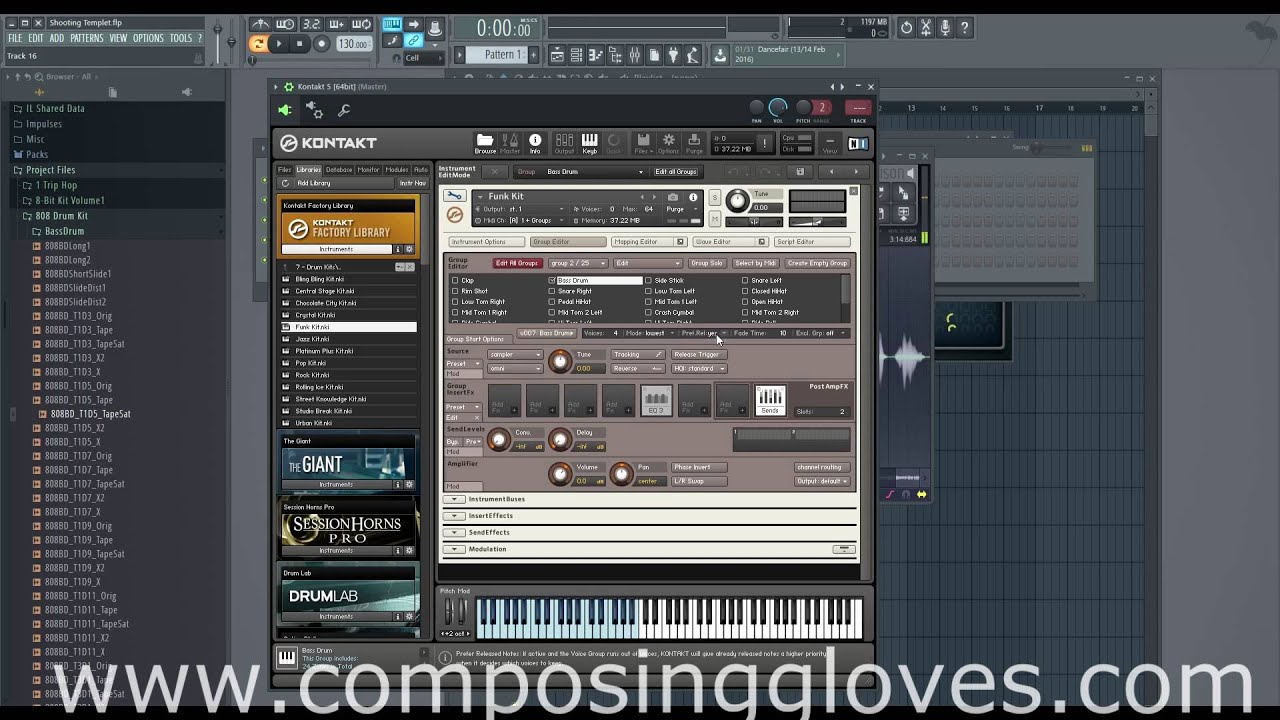Expand the InsertEffects section

(x=454, y=516)
